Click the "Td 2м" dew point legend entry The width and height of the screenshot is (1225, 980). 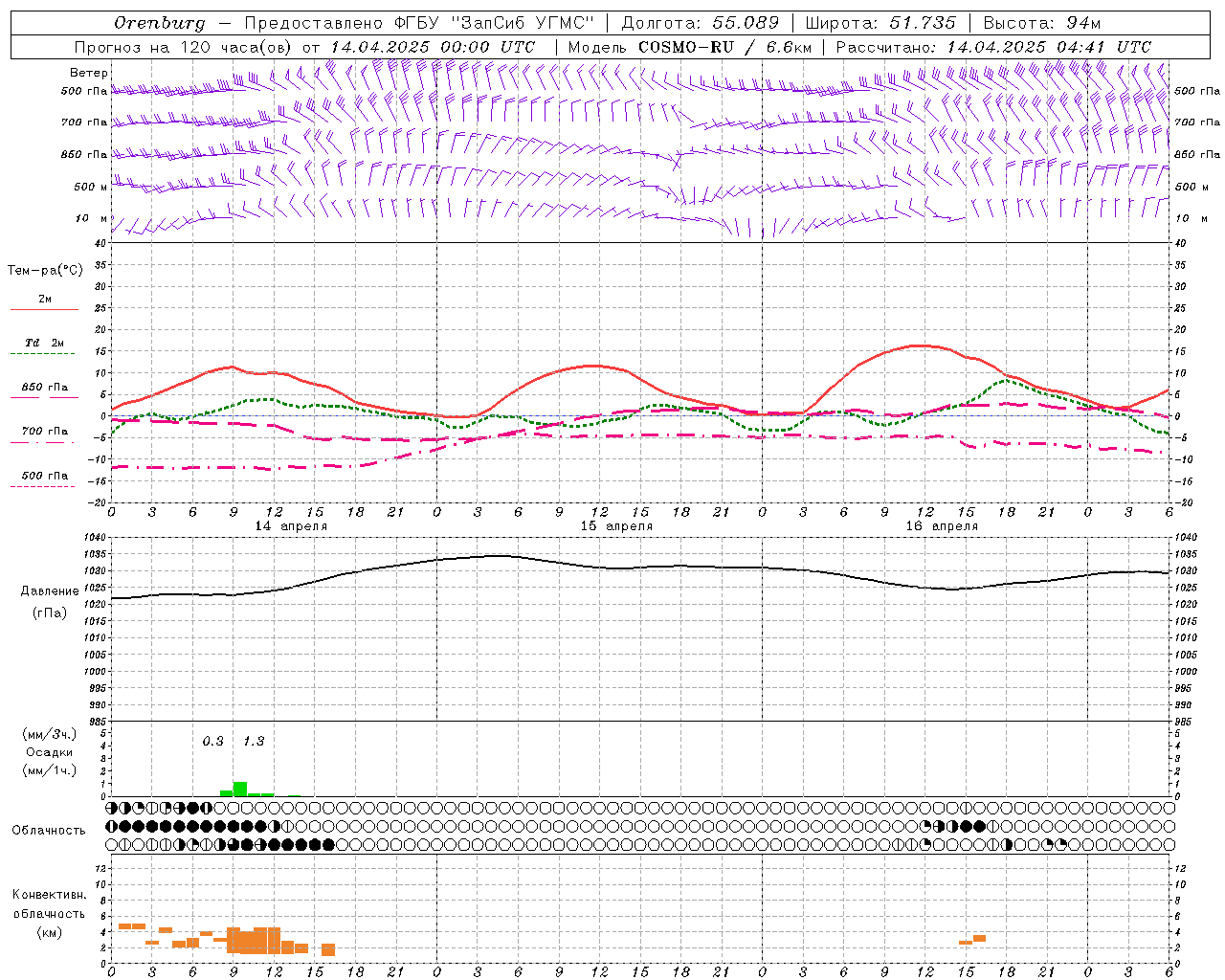pos(45,343)
